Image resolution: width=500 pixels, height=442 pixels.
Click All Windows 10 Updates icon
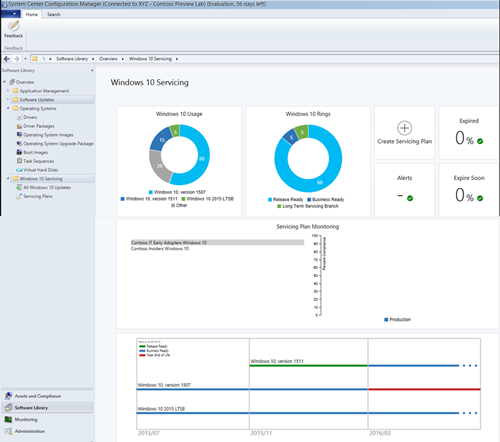click(19, 187)
